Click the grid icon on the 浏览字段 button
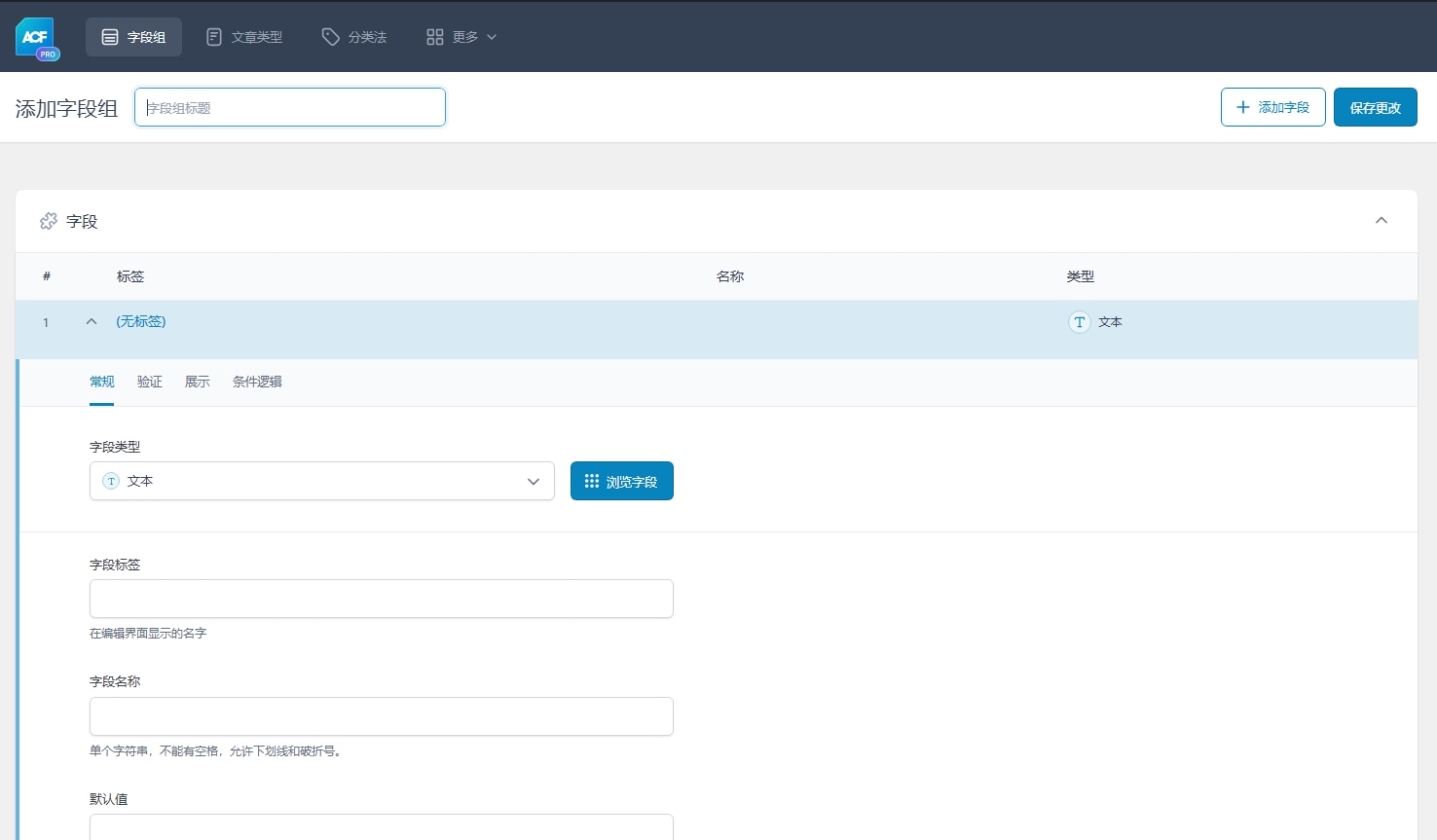The width and height of the screenshot is (1437, 840). 591,480
